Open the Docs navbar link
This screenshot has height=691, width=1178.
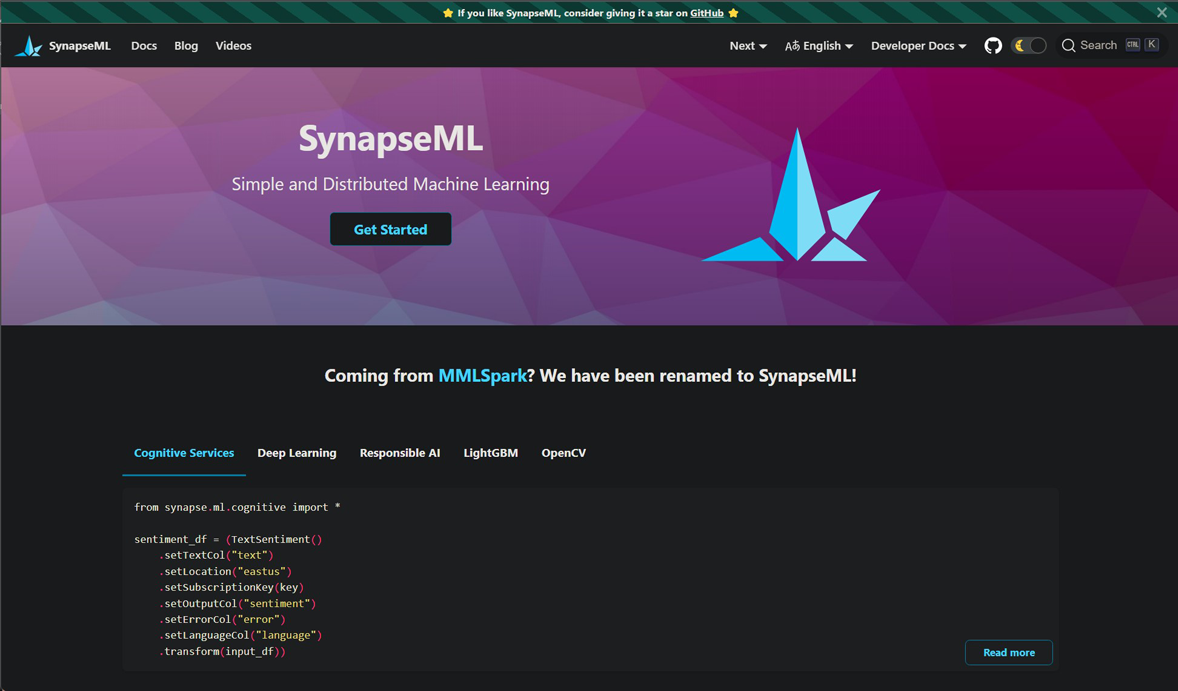[x=143, y=46]
